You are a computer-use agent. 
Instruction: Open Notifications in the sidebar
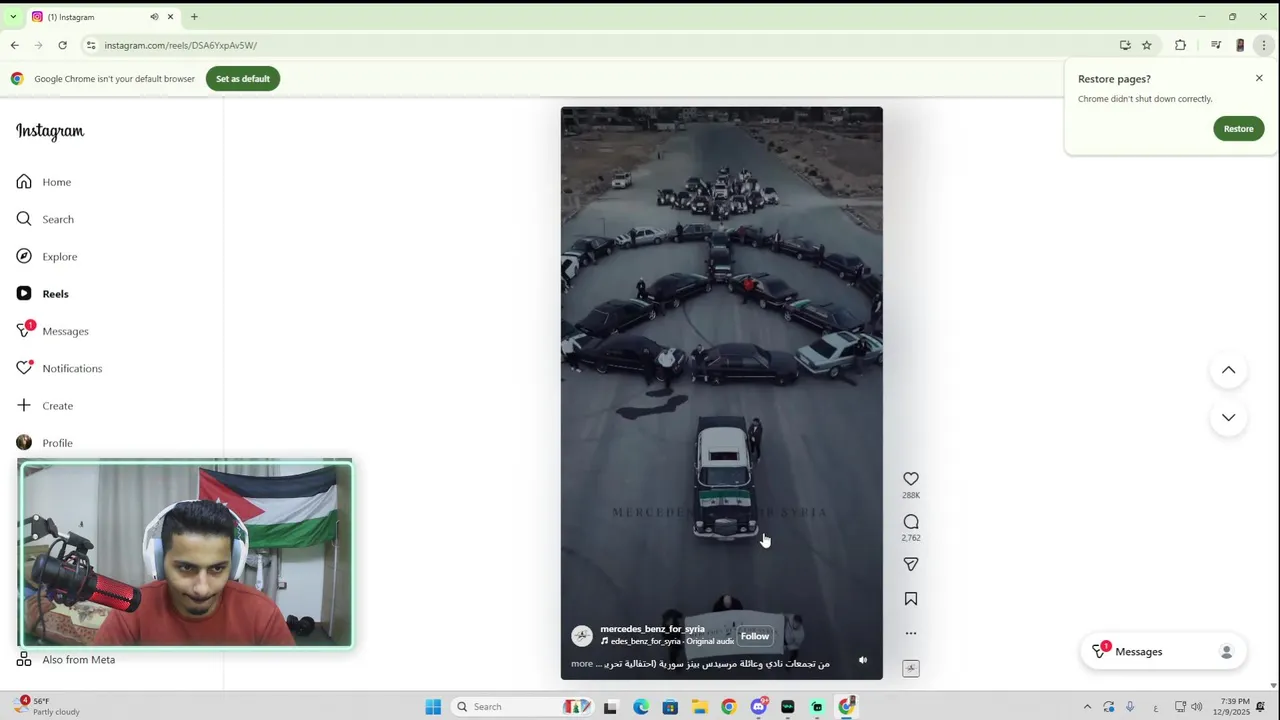(59, 368)
